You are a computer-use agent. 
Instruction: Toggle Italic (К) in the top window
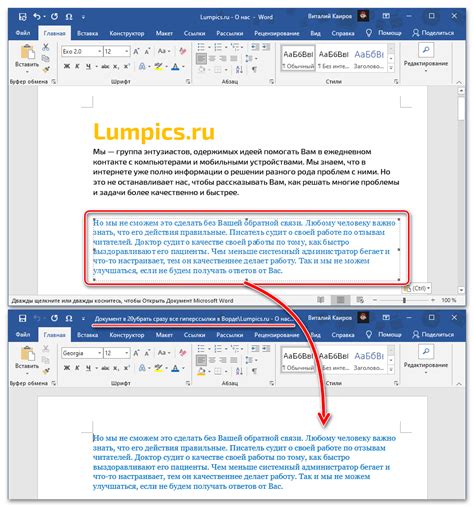click(x=77, y=67)
